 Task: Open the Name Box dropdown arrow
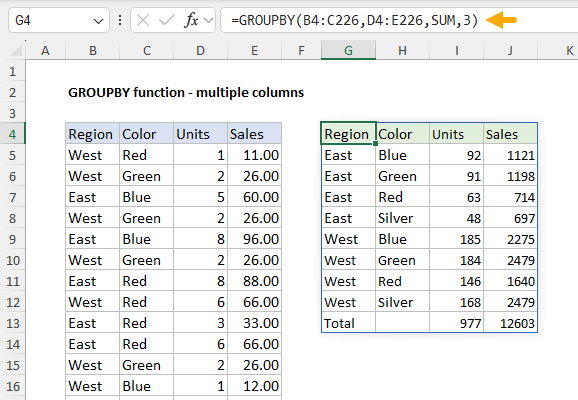[x=98, y=21]
